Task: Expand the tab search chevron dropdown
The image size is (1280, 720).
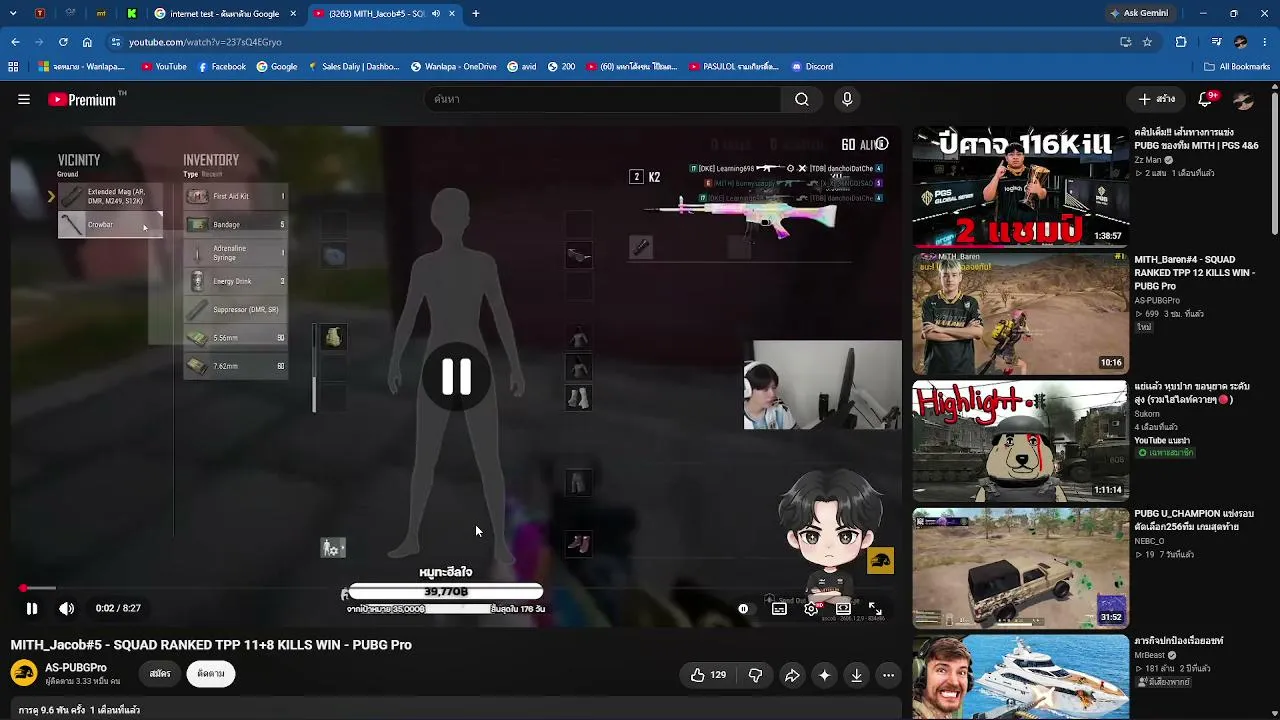Action: coord(15,13)
